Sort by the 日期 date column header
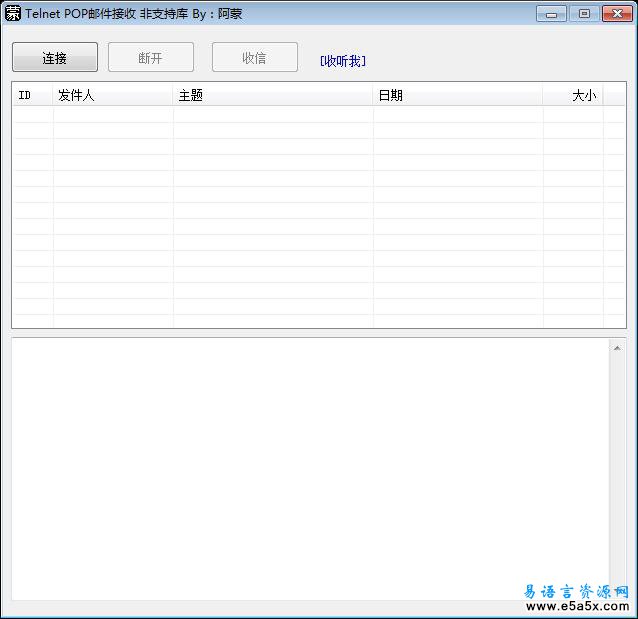This screenshot has width=638, height=619. coord(458,95)
